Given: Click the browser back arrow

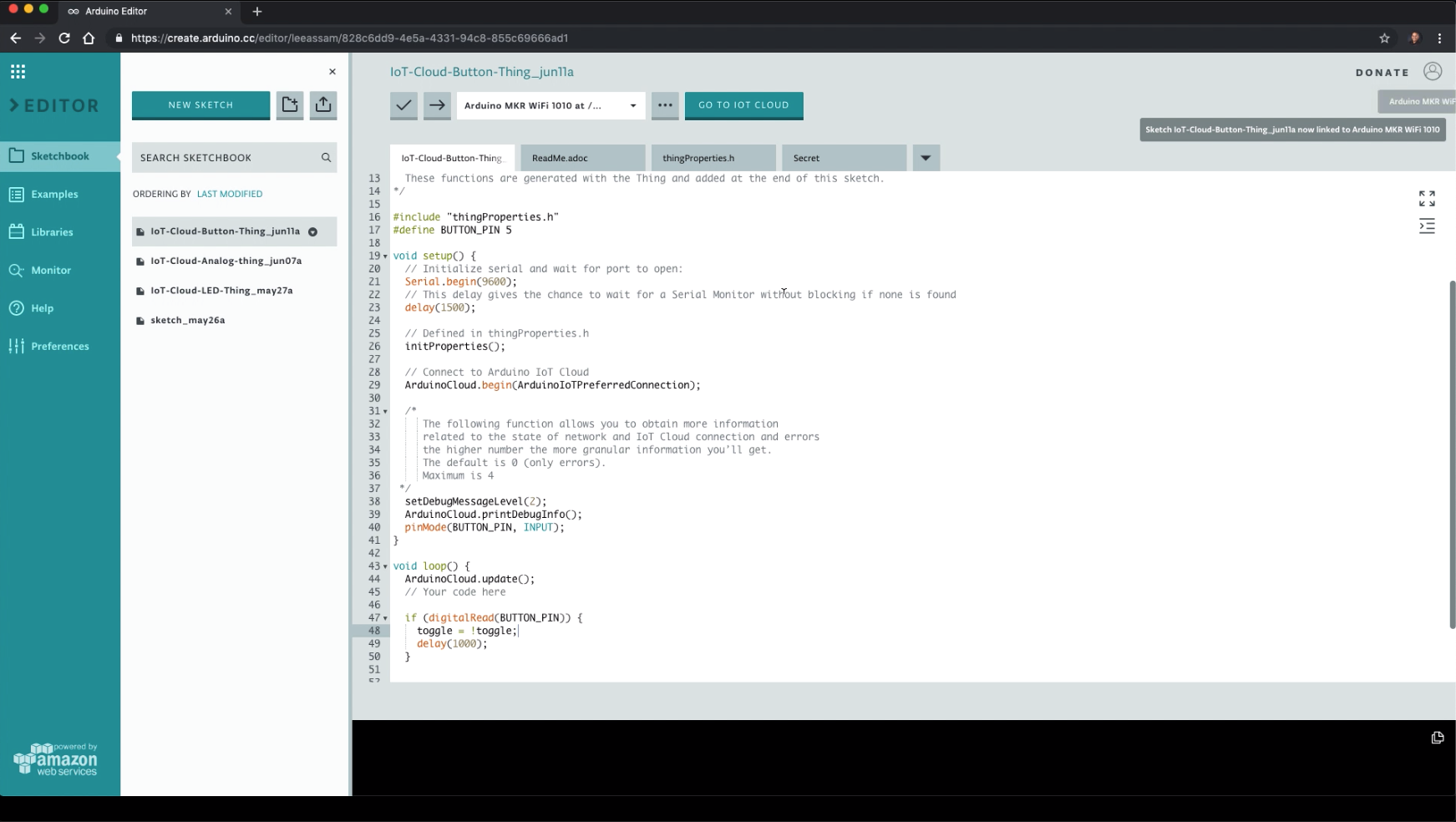Looking at the screenshot, I should click(15, 38).
